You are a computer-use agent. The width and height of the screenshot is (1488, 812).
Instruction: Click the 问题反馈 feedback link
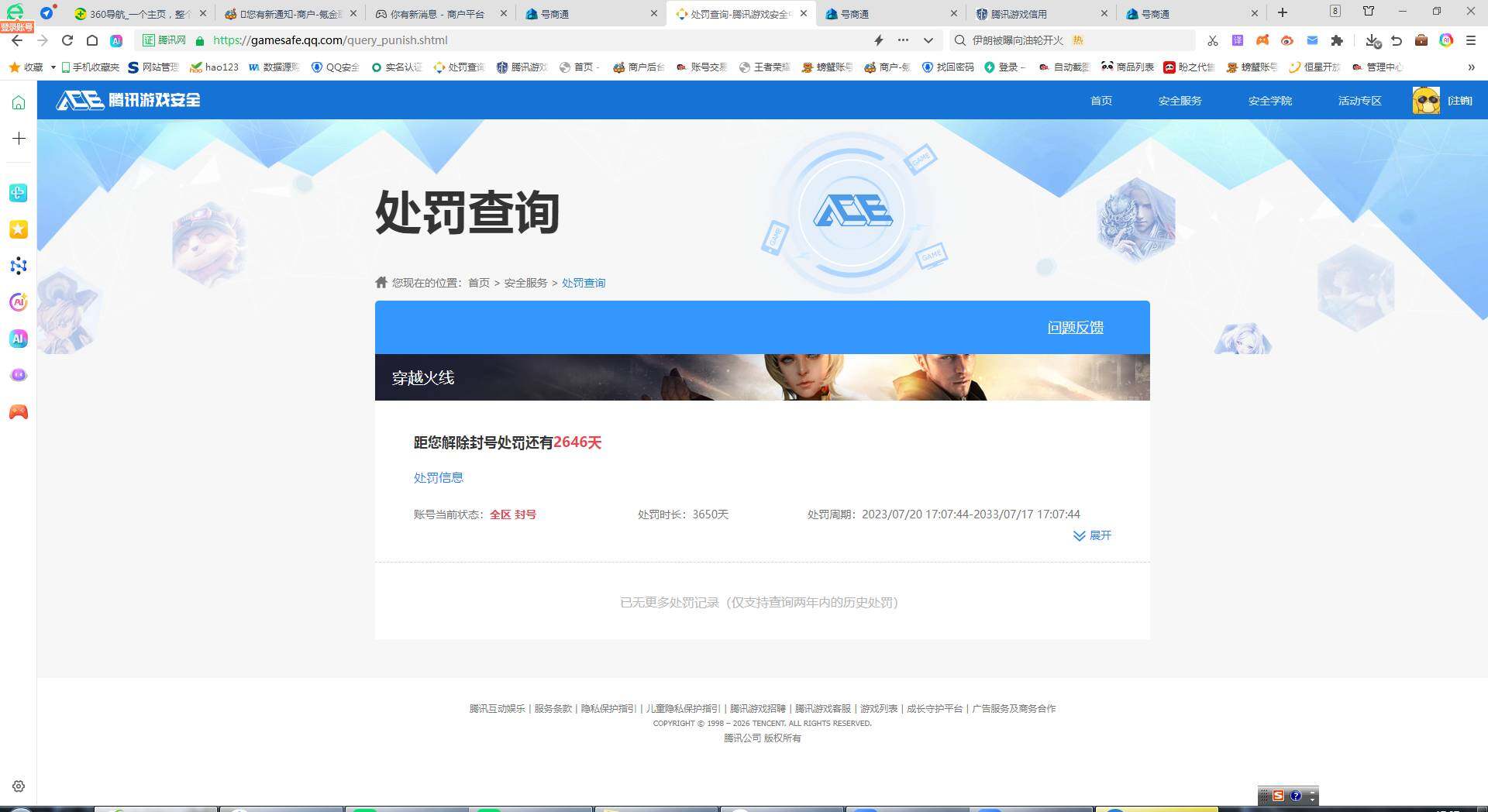point(1074,327)
